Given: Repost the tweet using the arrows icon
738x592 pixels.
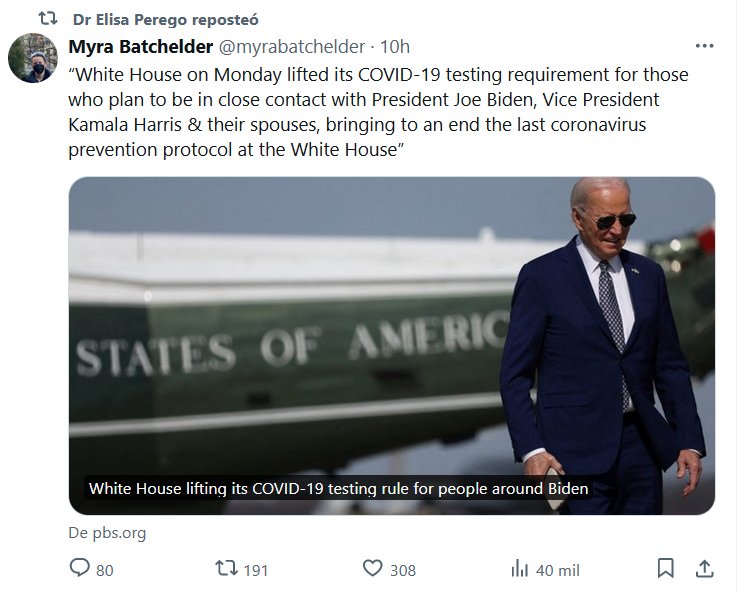Looking at the screenshot, I should pos(228,569).
